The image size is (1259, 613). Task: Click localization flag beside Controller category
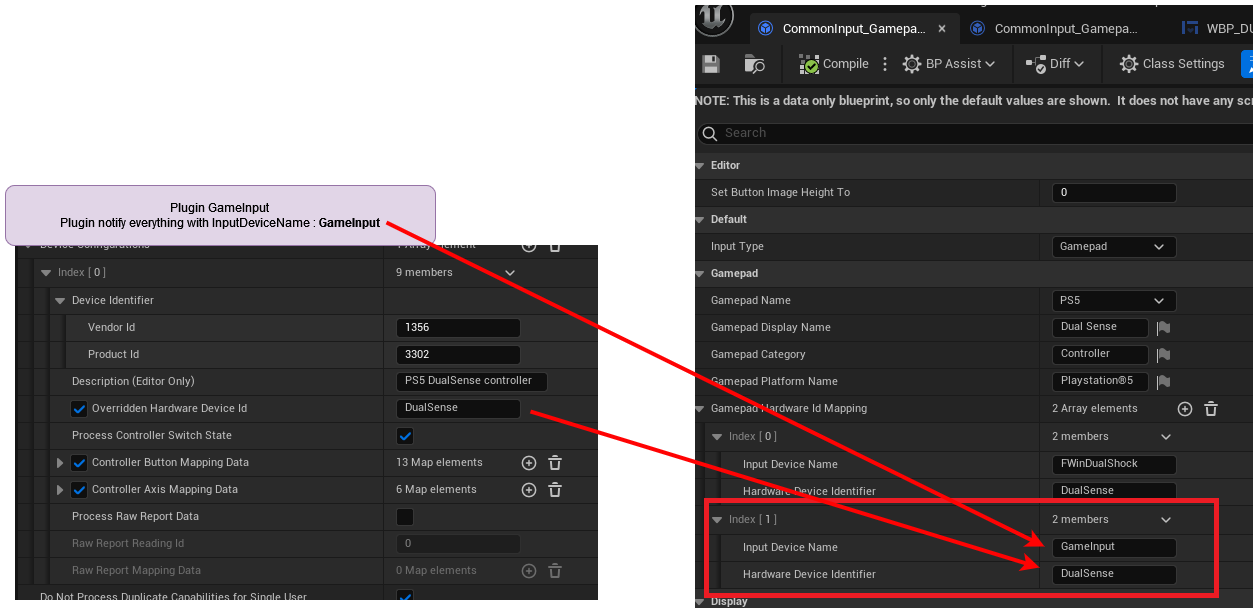click(1163, 355)
